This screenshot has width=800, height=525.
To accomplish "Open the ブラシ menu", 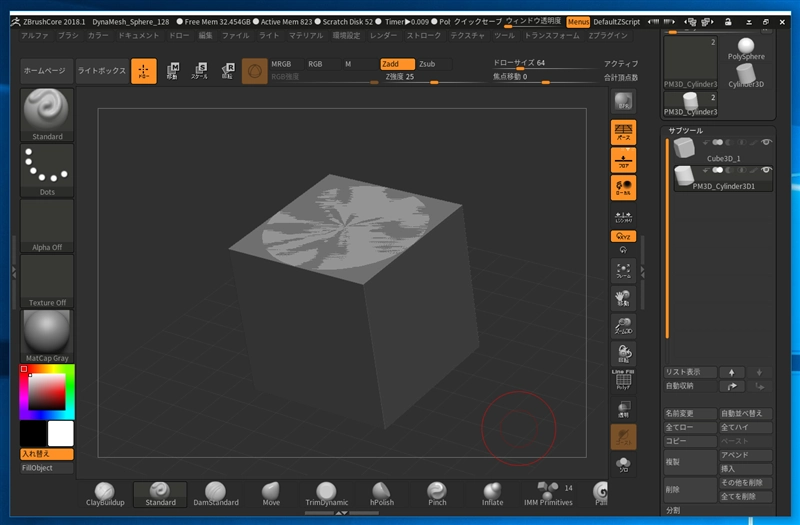I will coord(68,36).
